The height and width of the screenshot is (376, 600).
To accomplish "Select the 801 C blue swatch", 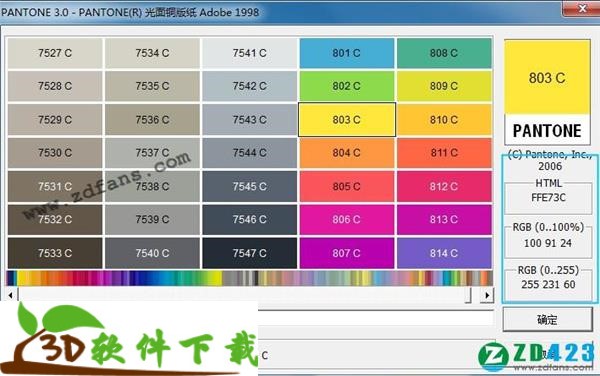I will pyautogui.click(x=347, y=53).
